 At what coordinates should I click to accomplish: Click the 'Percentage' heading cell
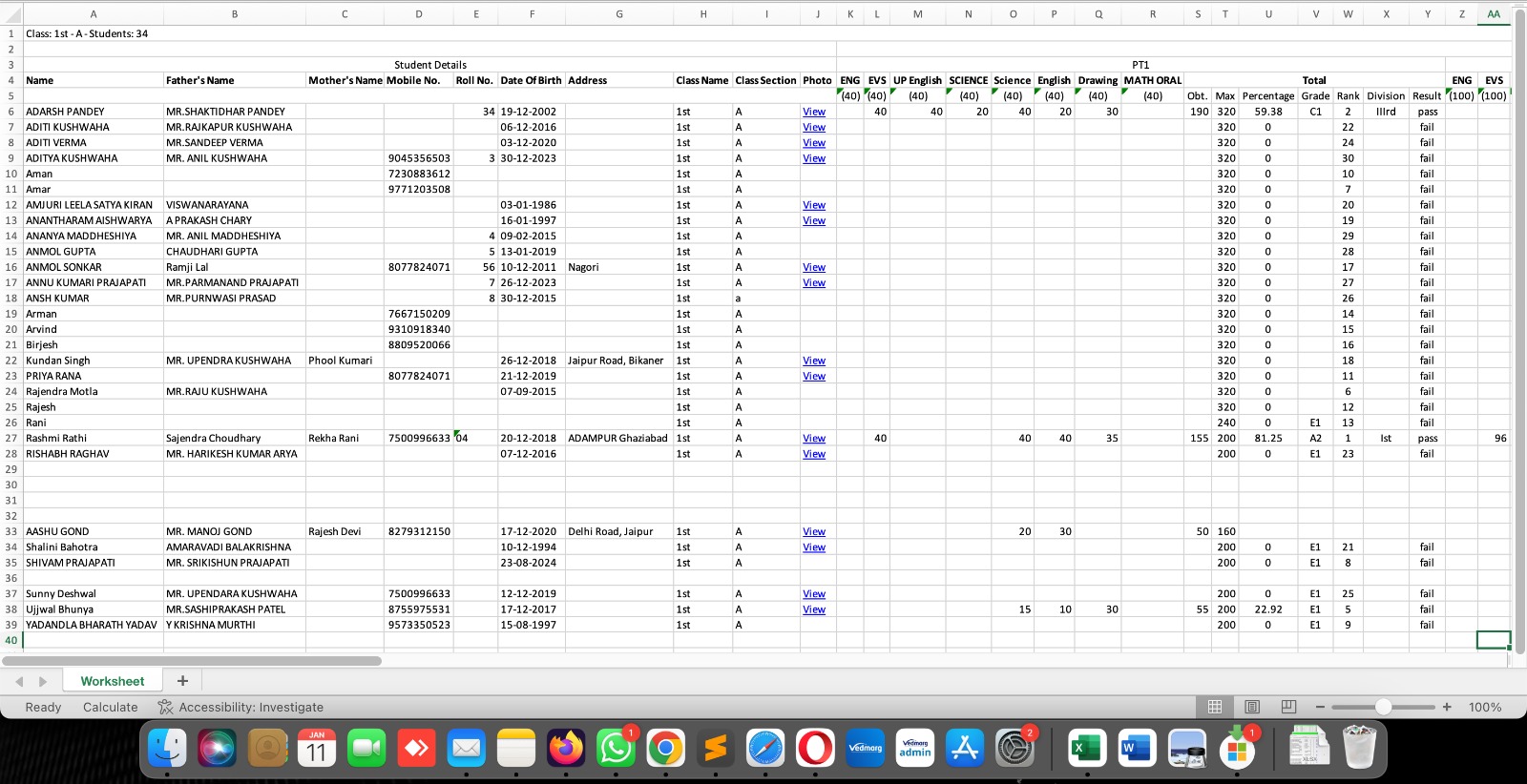point(1268,95)
